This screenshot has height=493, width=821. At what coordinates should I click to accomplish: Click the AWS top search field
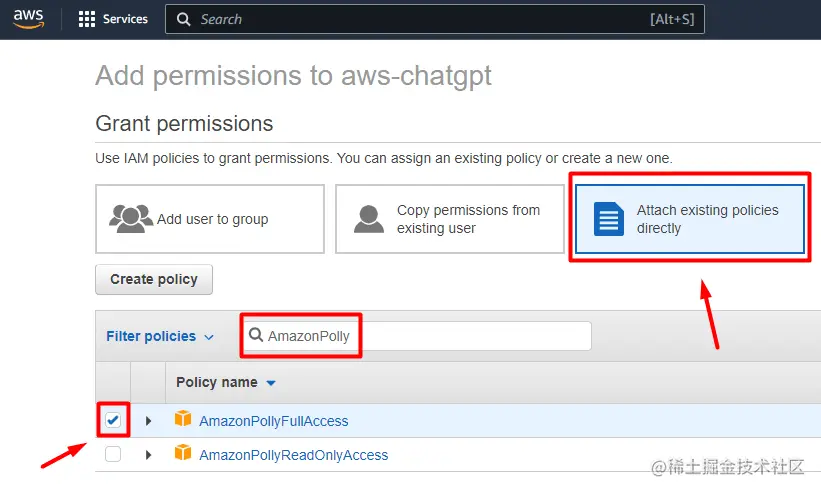pyautogui.click(x=435, y=19)
